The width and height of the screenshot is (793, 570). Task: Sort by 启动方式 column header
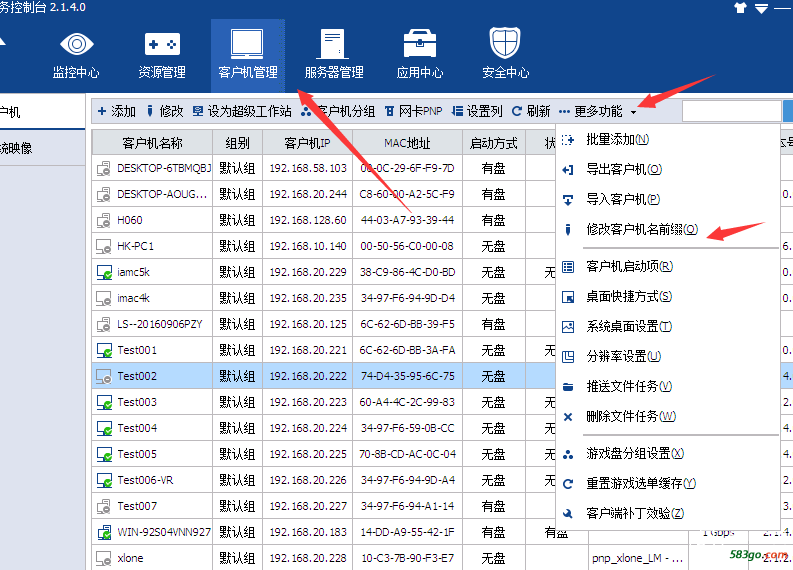pos(494,143)
